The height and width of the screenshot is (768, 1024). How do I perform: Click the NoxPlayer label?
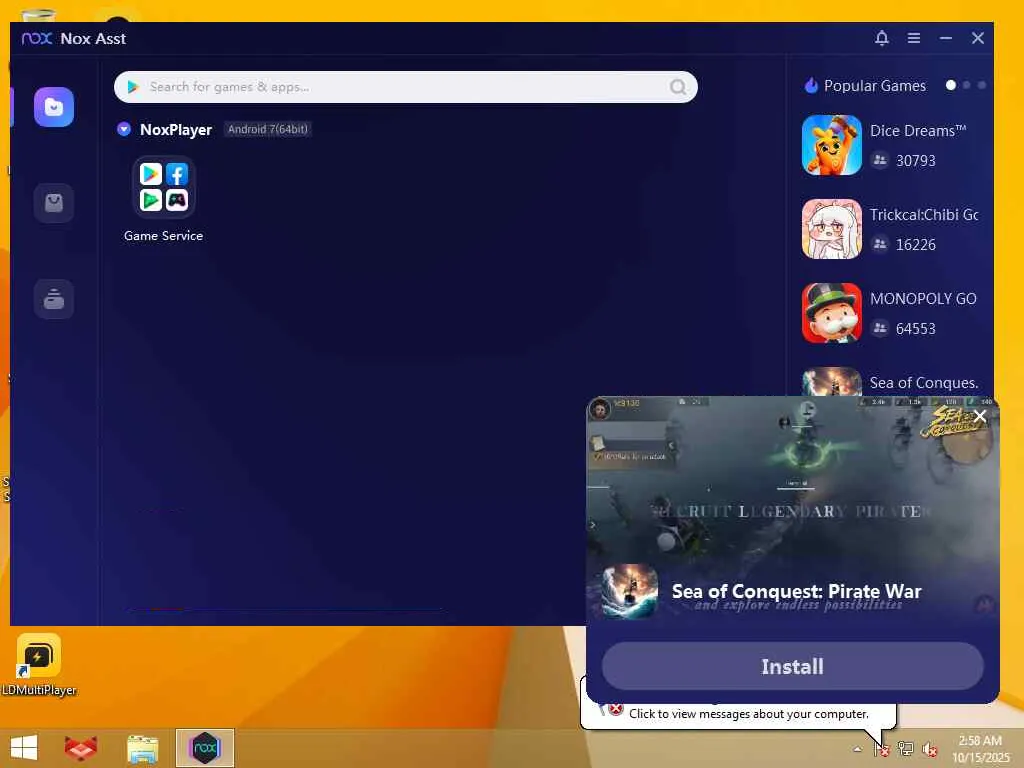point(176,130)
